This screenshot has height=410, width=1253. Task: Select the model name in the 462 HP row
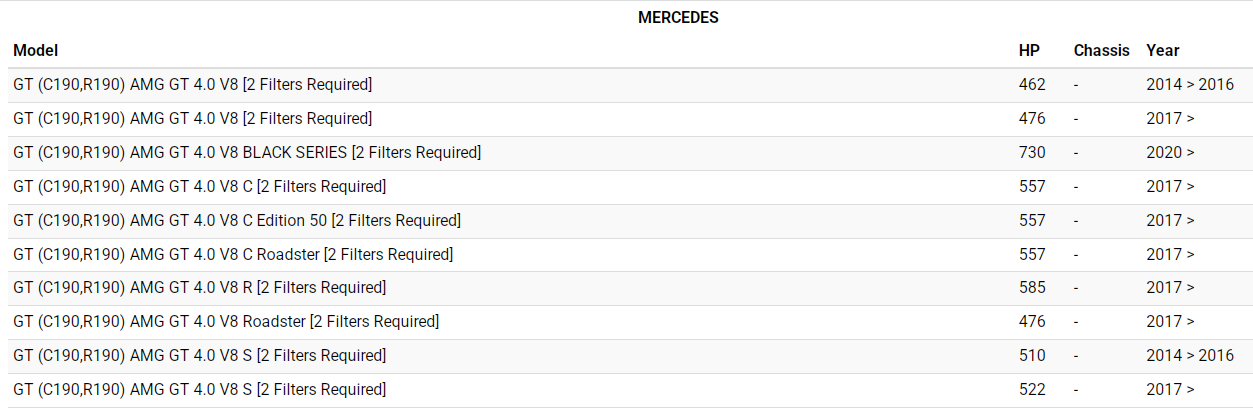click(x=192, y=85)
